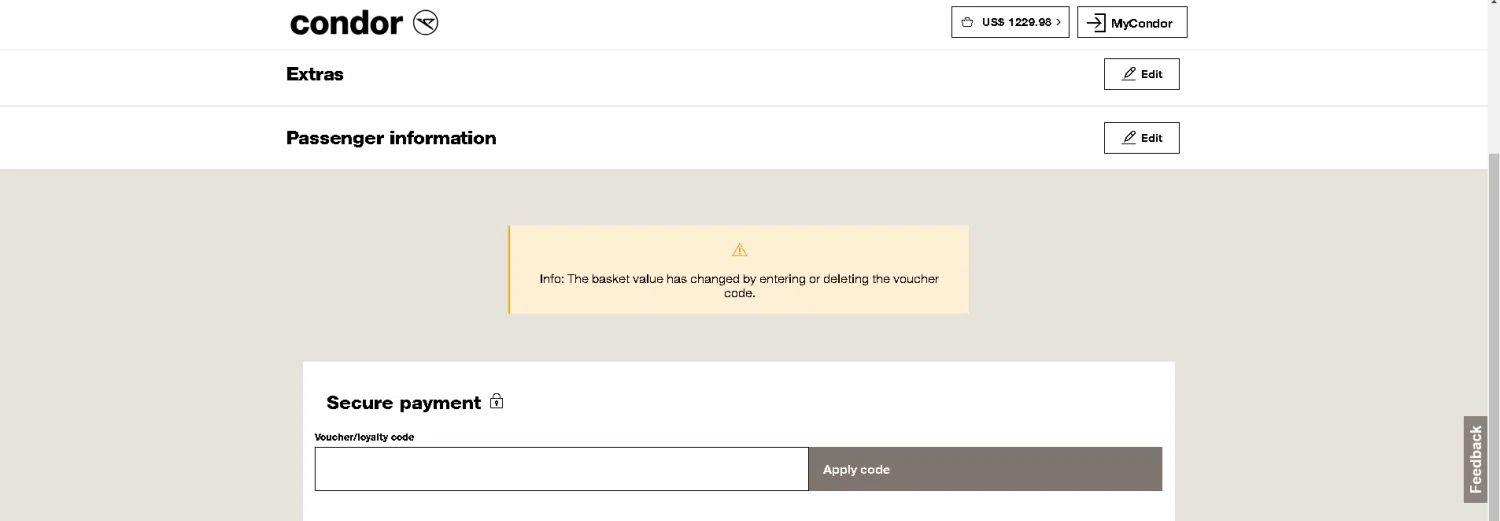Click the MyCondor login arrow icon

pos(1096,23)
